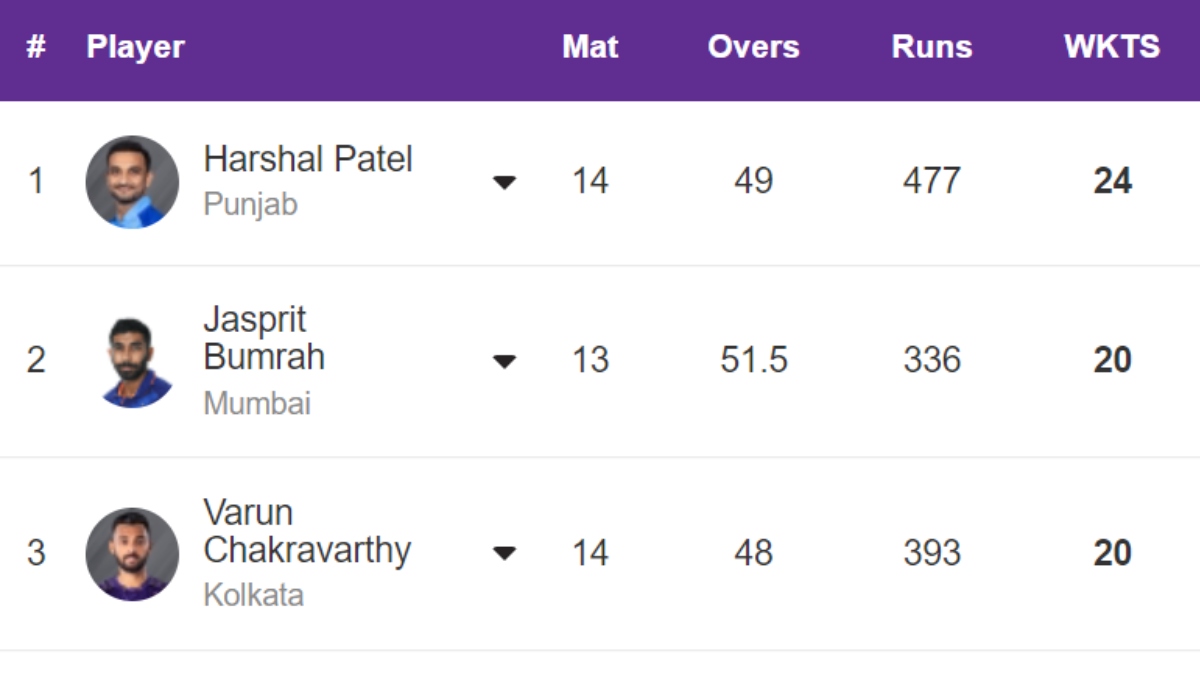This screenshot has width=1200, height=675.
Task: Click Varun Chakravarthy's profile photo
Action: coord(132,554)
